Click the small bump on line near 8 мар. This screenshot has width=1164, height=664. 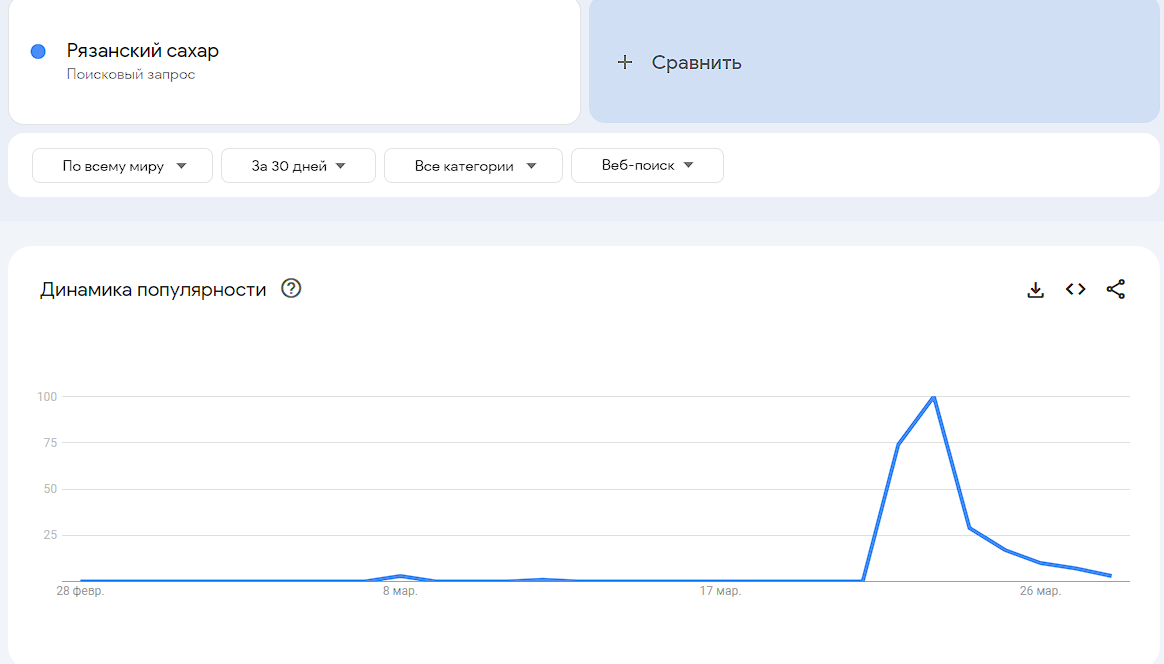click(x=400, y=576)
